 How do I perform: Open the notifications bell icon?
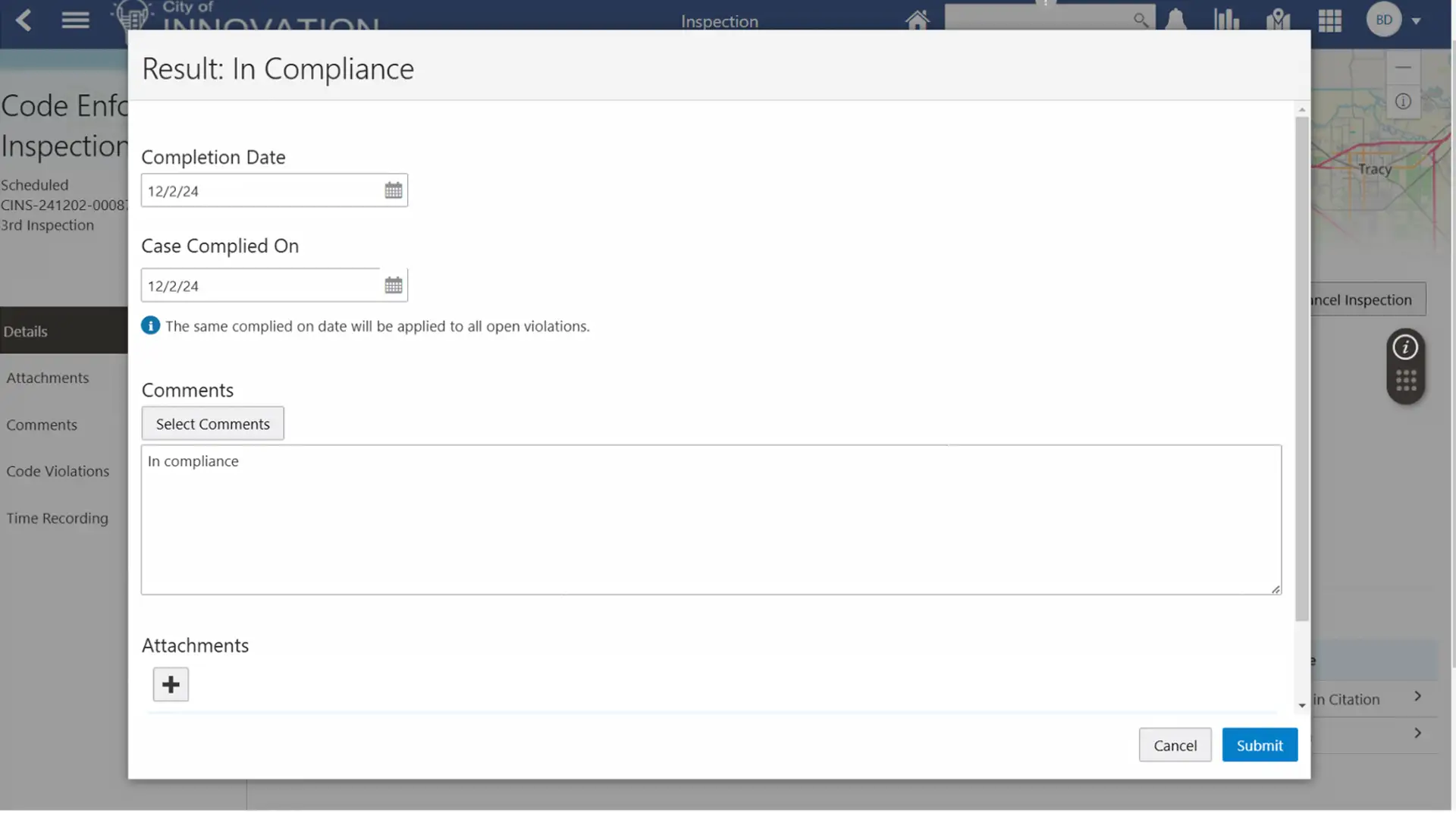1175,20
